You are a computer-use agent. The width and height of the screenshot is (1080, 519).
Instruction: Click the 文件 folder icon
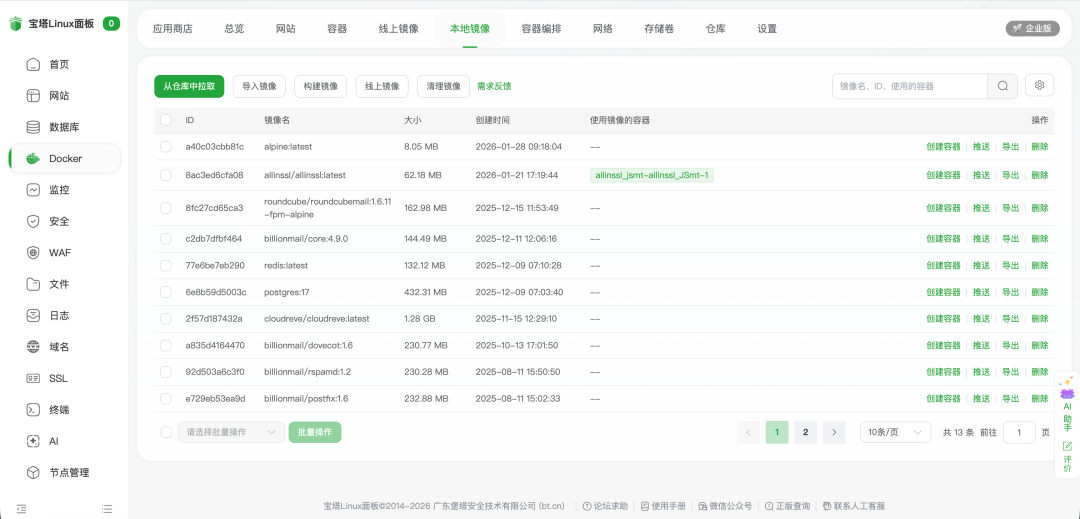[x=33, y=284]
